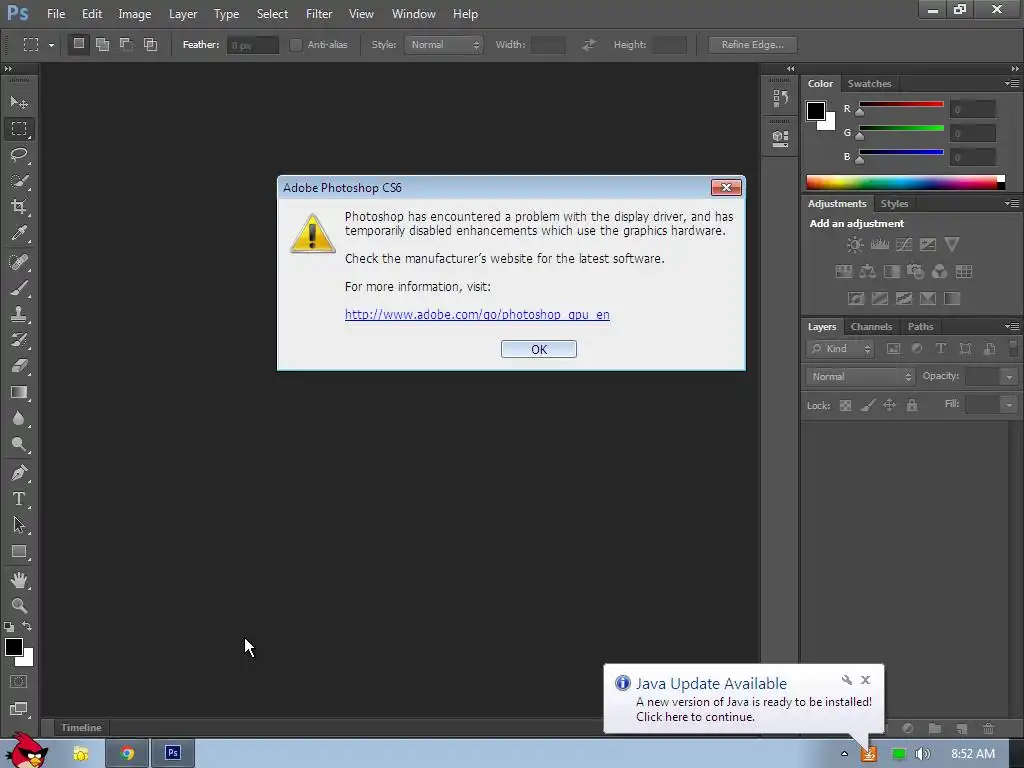Select the Eyedropper tool
The height and width of the screenshot is (768, 1024).
coord(19,234)
